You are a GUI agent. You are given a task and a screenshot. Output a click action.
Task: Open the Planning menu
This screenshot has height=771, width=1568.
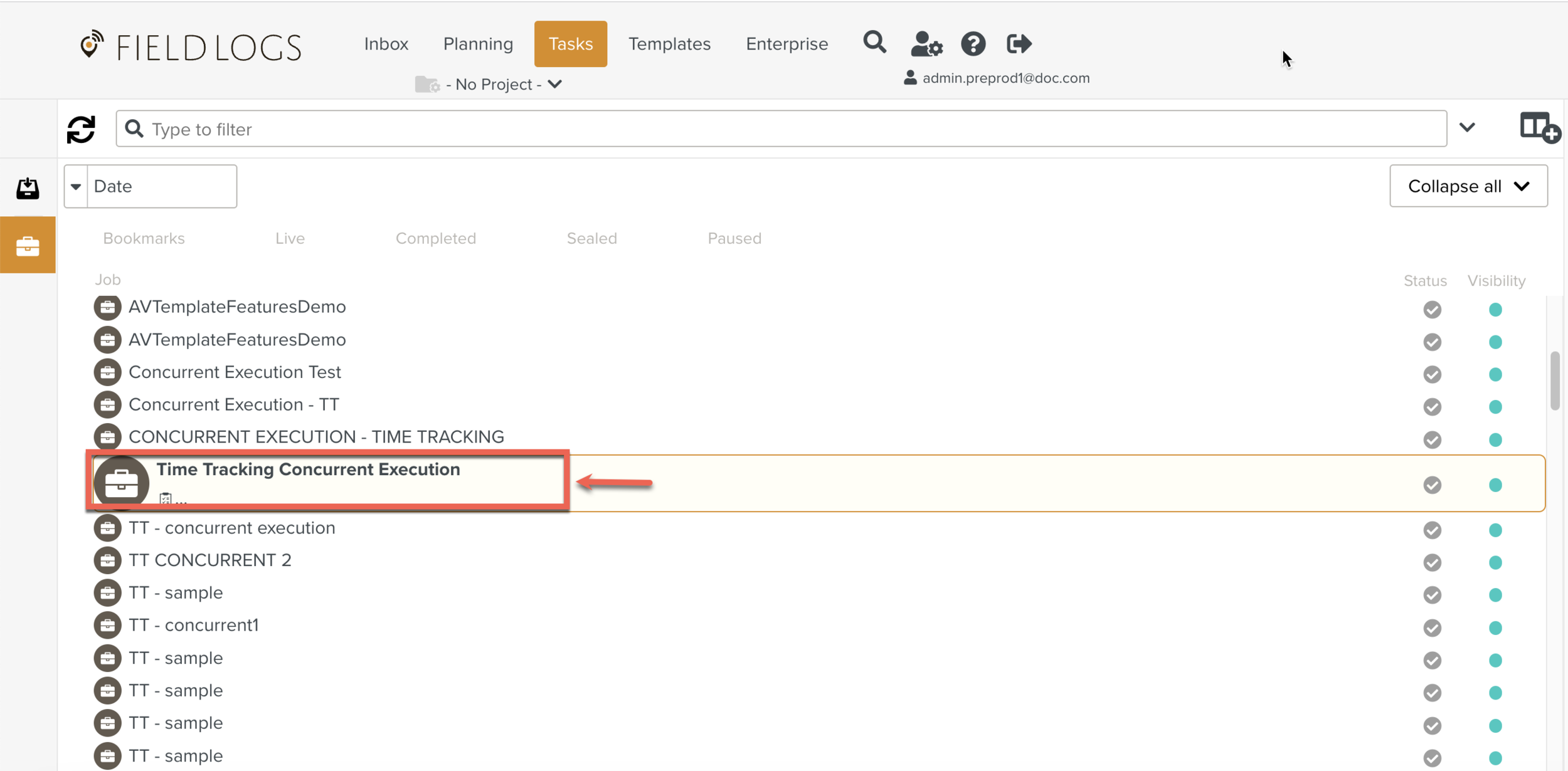478,44
